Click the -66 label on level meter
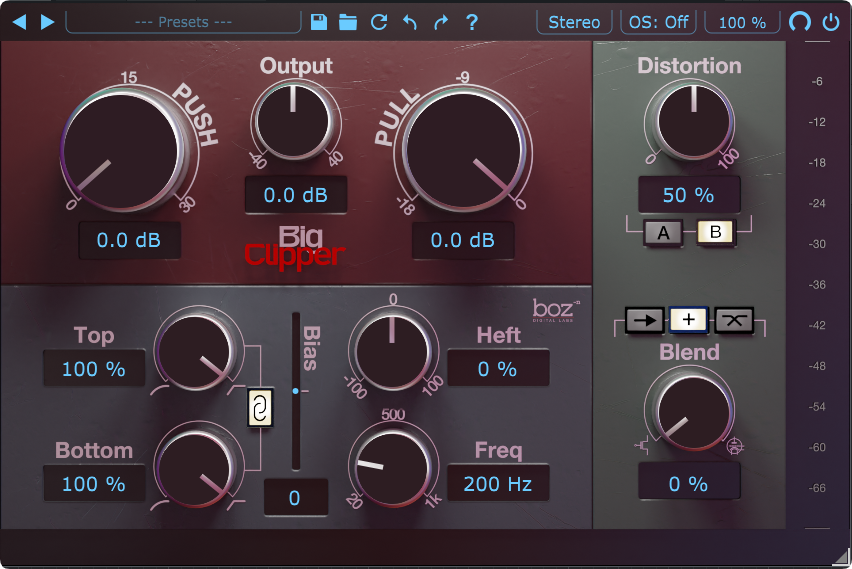This screenshot has width=852, height=569. pos(817,488)
